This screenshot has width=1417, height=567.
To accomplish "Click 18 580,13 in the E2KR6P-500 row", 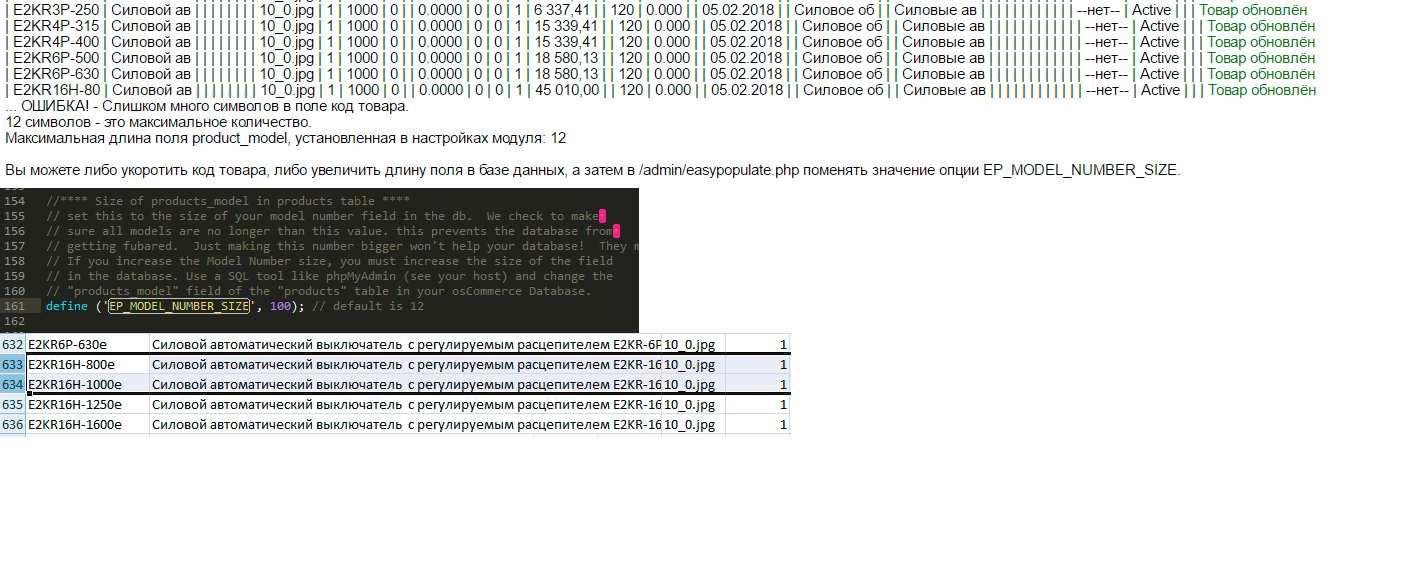I will pyautogui.click(x=567, y=58).
